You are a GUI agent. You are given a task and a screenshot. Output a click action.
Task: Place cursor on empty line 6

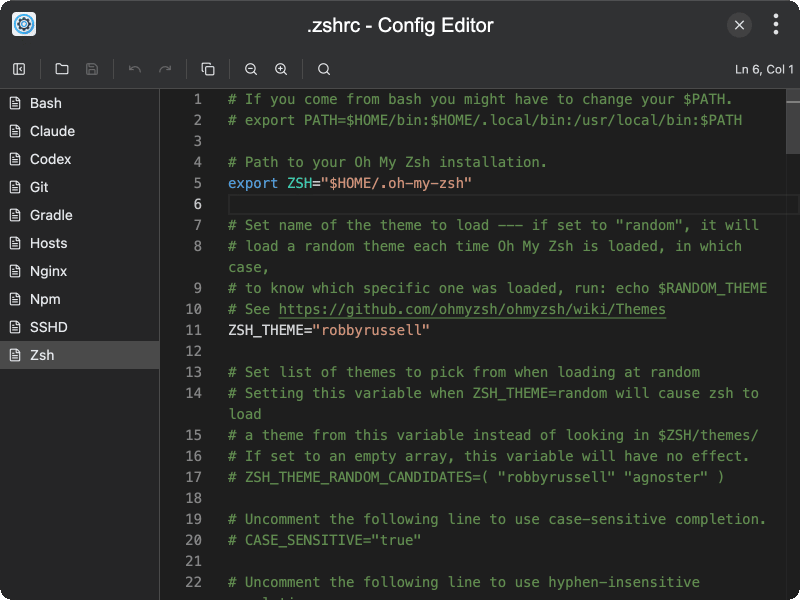(500, 204)
